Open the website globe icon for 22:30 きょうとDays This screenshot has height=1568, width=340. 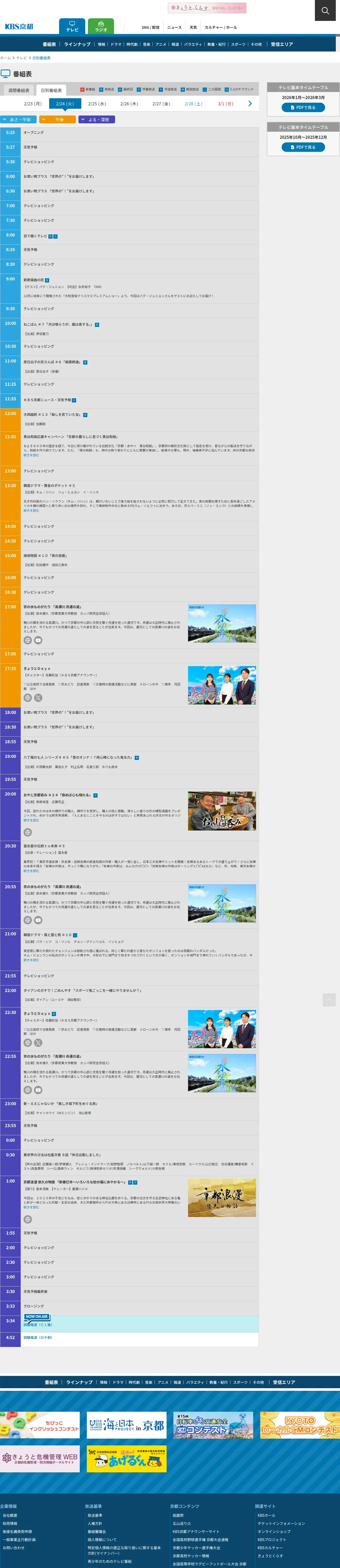tap(27, 1043)
